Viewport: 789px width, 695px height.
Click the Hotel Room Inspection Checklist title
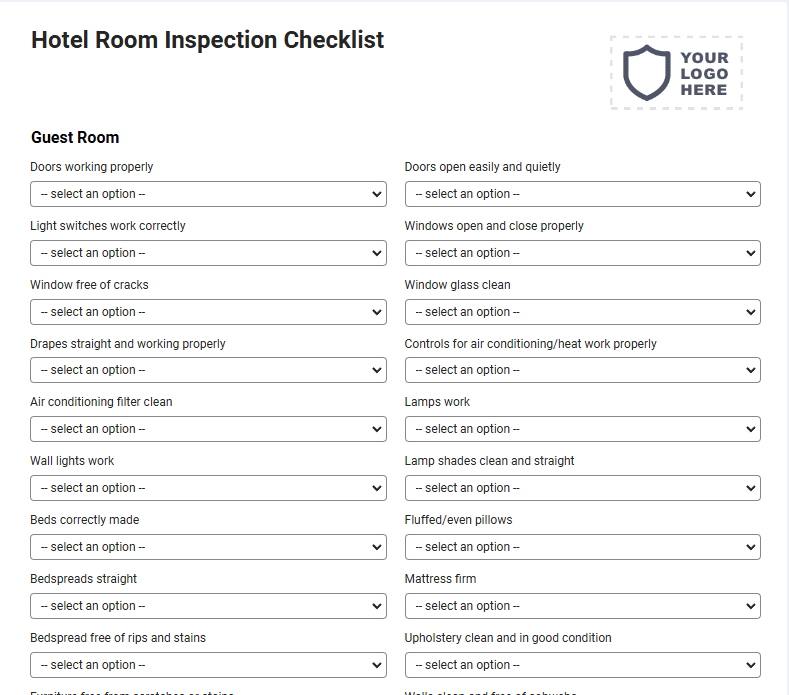[207, 40]
